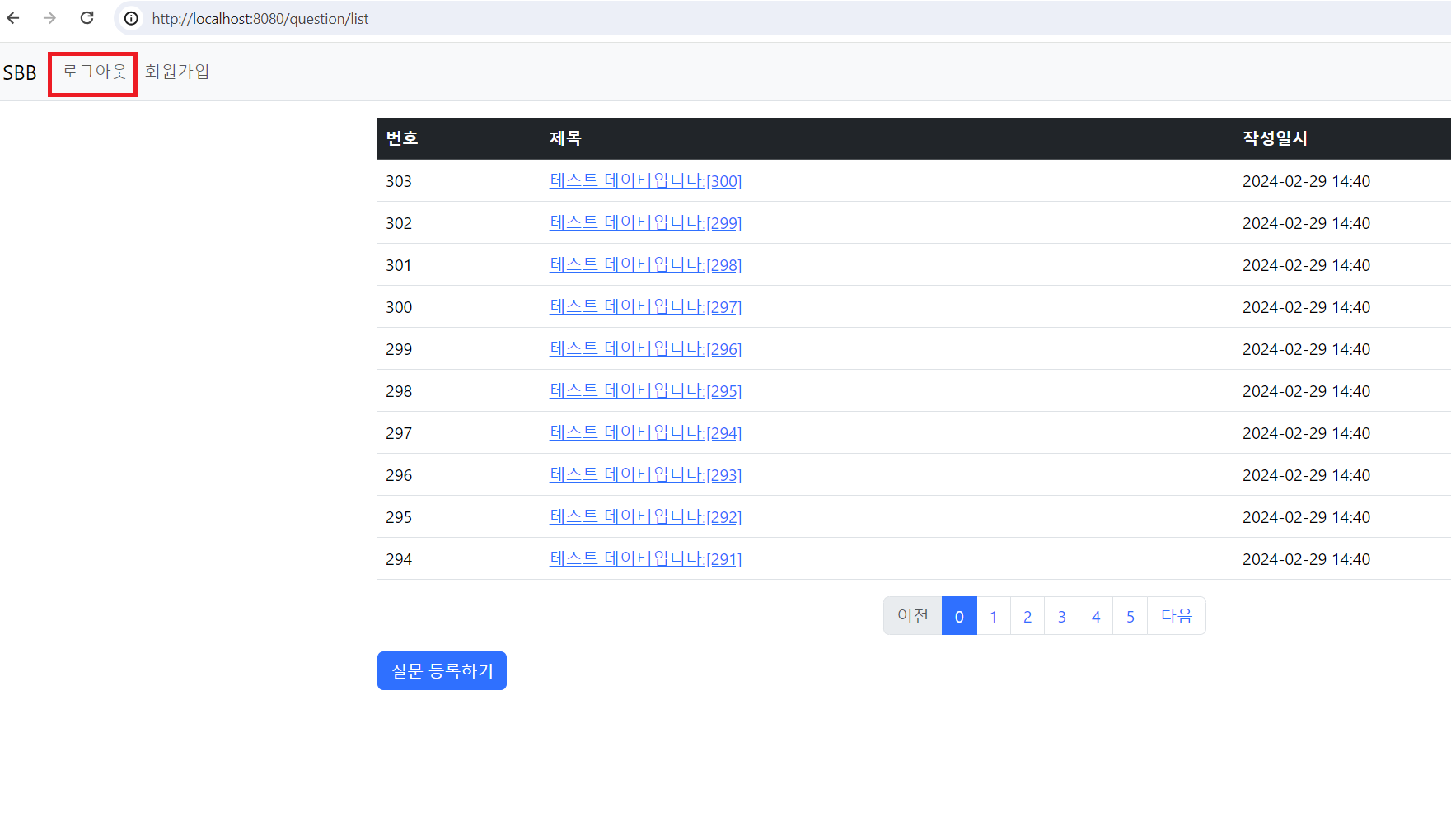1451x840 pixels.
Task: Select the 로그아웃 menu item
Action: coord(95,72)
